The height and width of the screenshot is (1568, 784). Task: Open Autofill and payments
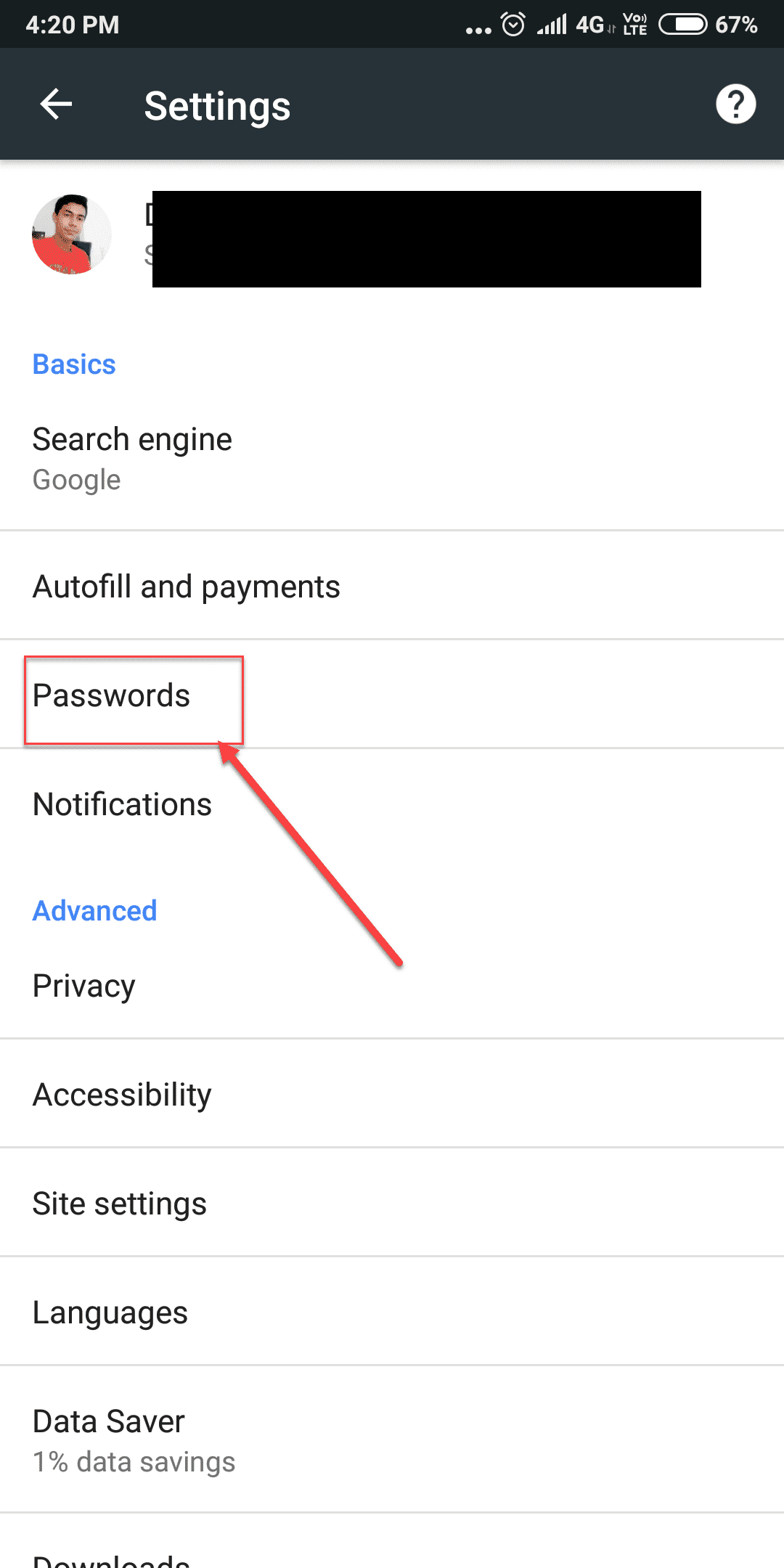coord(187,587)
